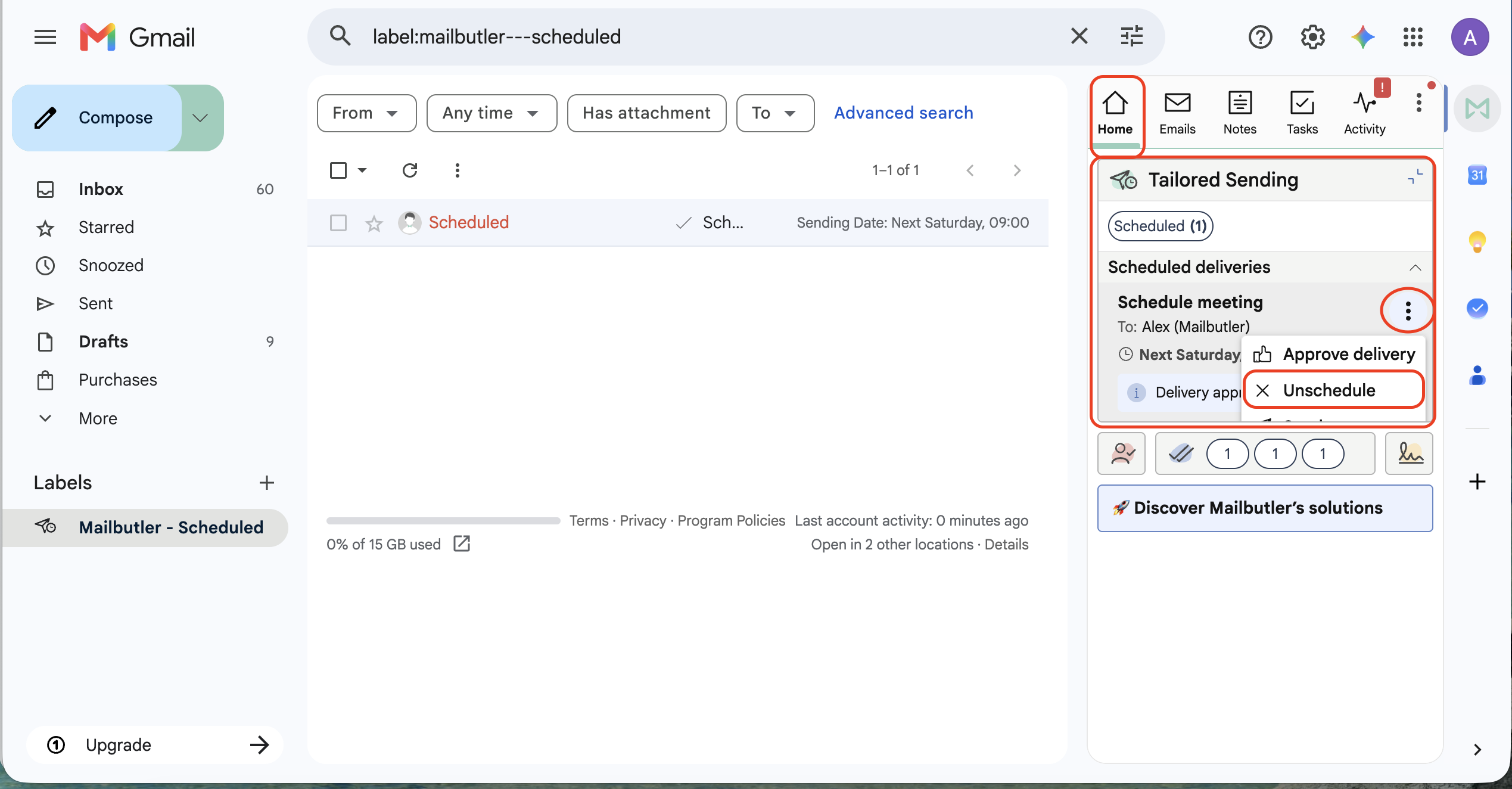Image resolution: width=1512 pixels, height=789 pixels.
Task: Open Program Policies link
Action: point(732,520)
